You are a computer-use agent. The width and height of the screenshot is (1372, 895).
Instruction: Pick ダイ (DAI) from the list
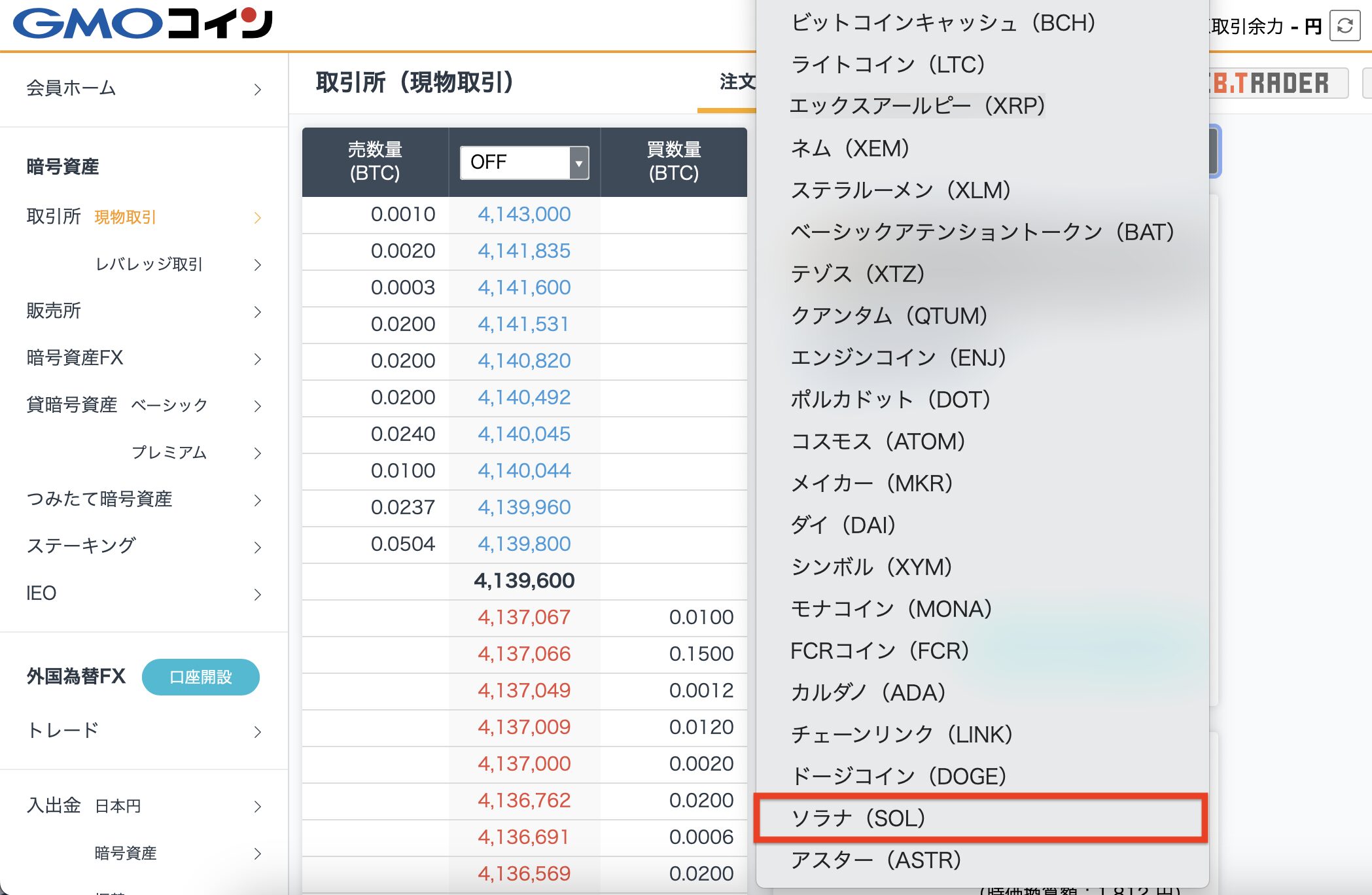(x=982, y=525)
